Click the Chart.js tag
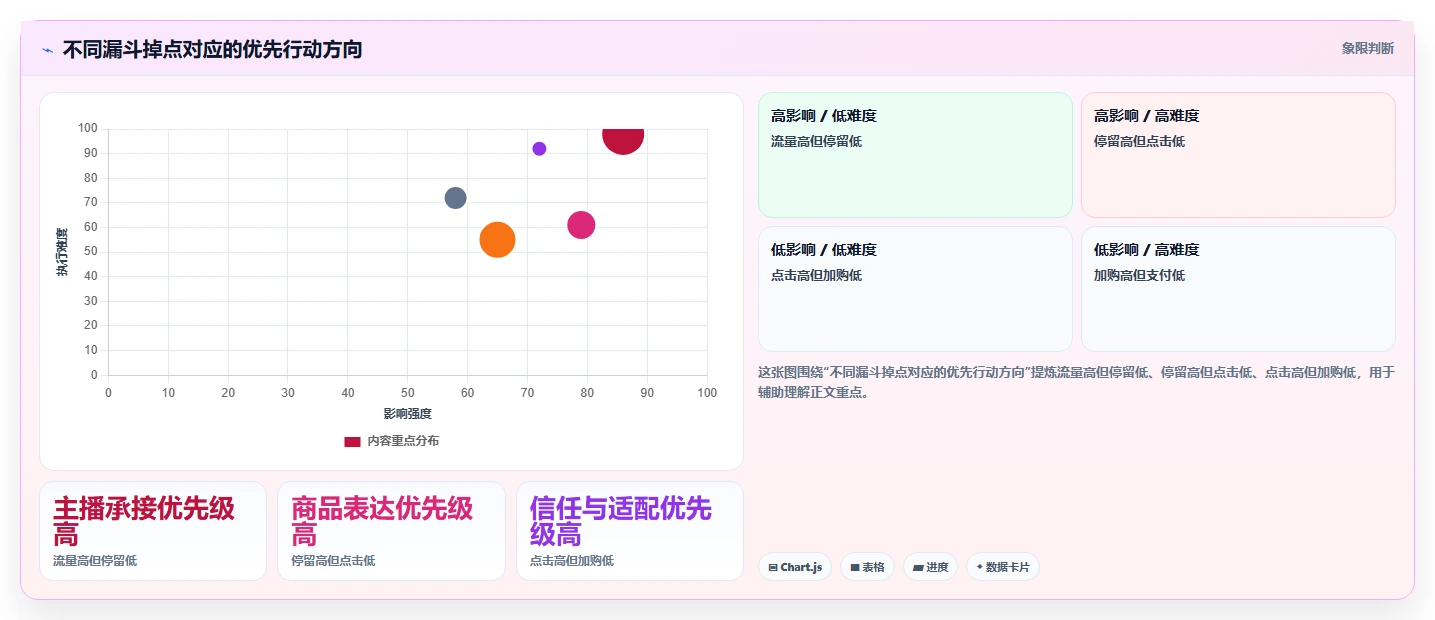Image resolution: width=1435 pixels, height=620 pixels. [795, 567]
